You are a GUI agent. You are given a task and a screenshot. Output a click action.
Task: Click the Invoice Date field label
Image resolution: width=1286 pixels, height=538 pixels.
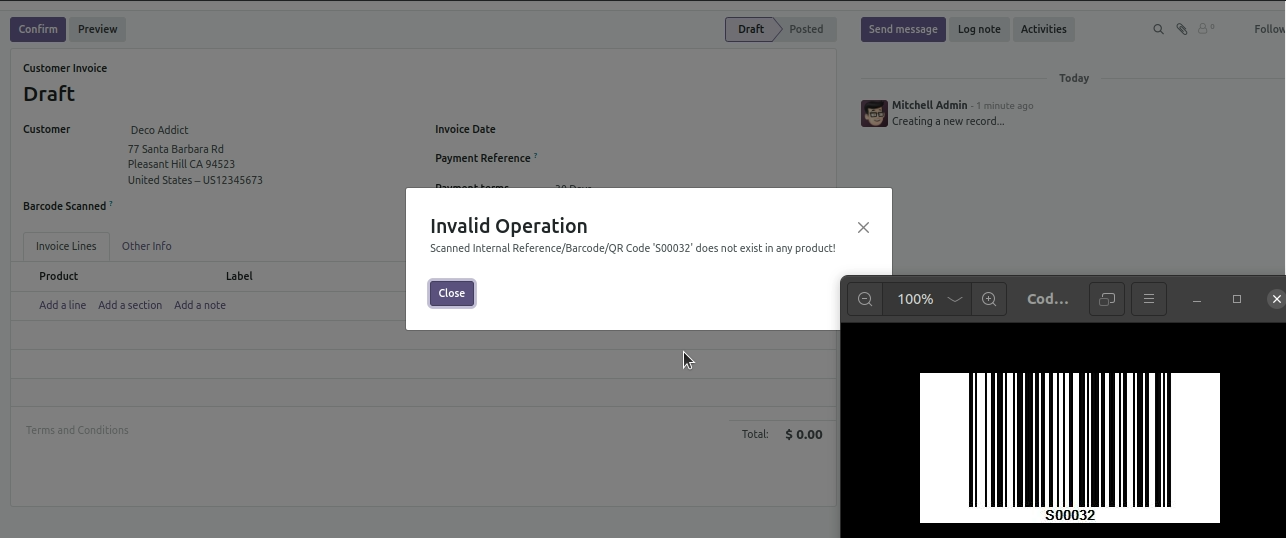(x=465, y=129)
